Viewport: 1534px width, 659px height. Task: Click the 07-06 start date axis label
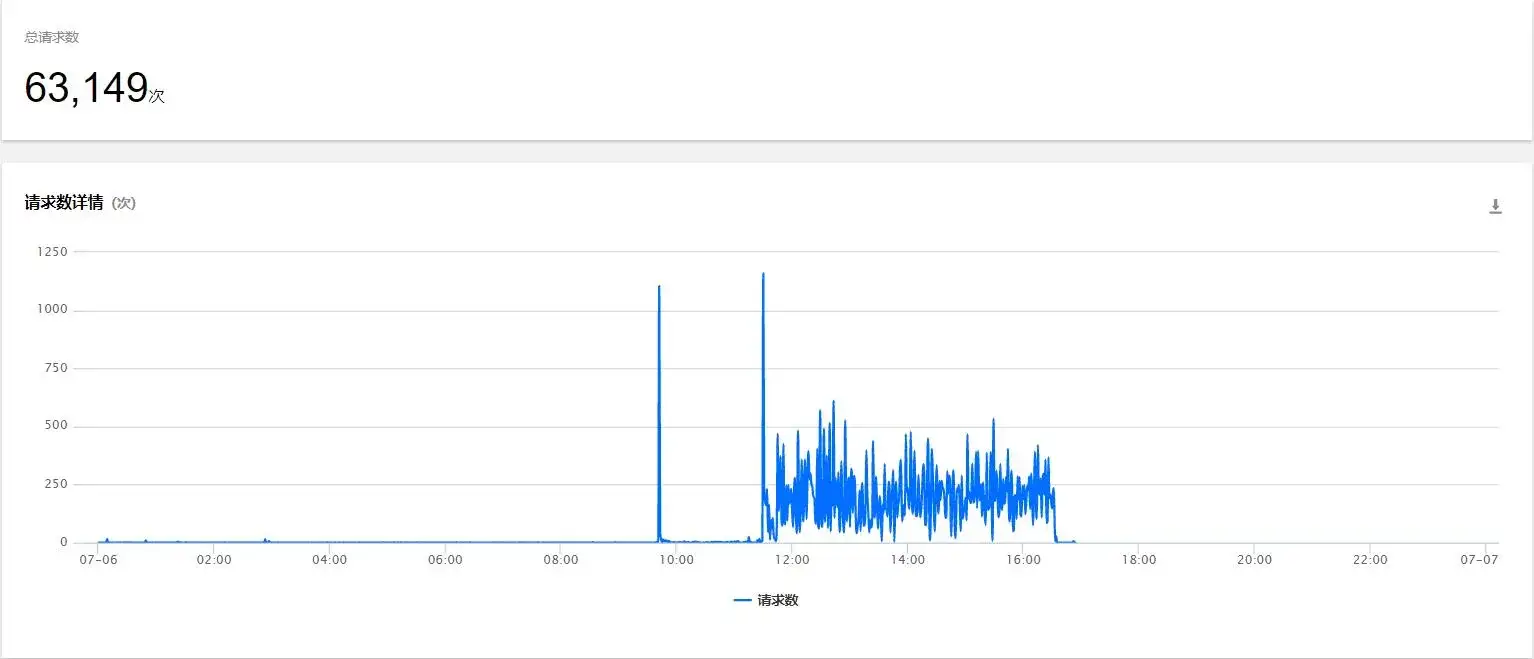click(98, 560)
